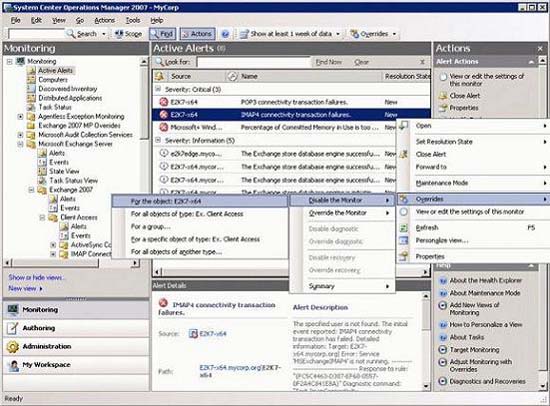Viewport: 550px width, 406px height.
Task: Open the Summary submenu
Action: tap(342, 286)
